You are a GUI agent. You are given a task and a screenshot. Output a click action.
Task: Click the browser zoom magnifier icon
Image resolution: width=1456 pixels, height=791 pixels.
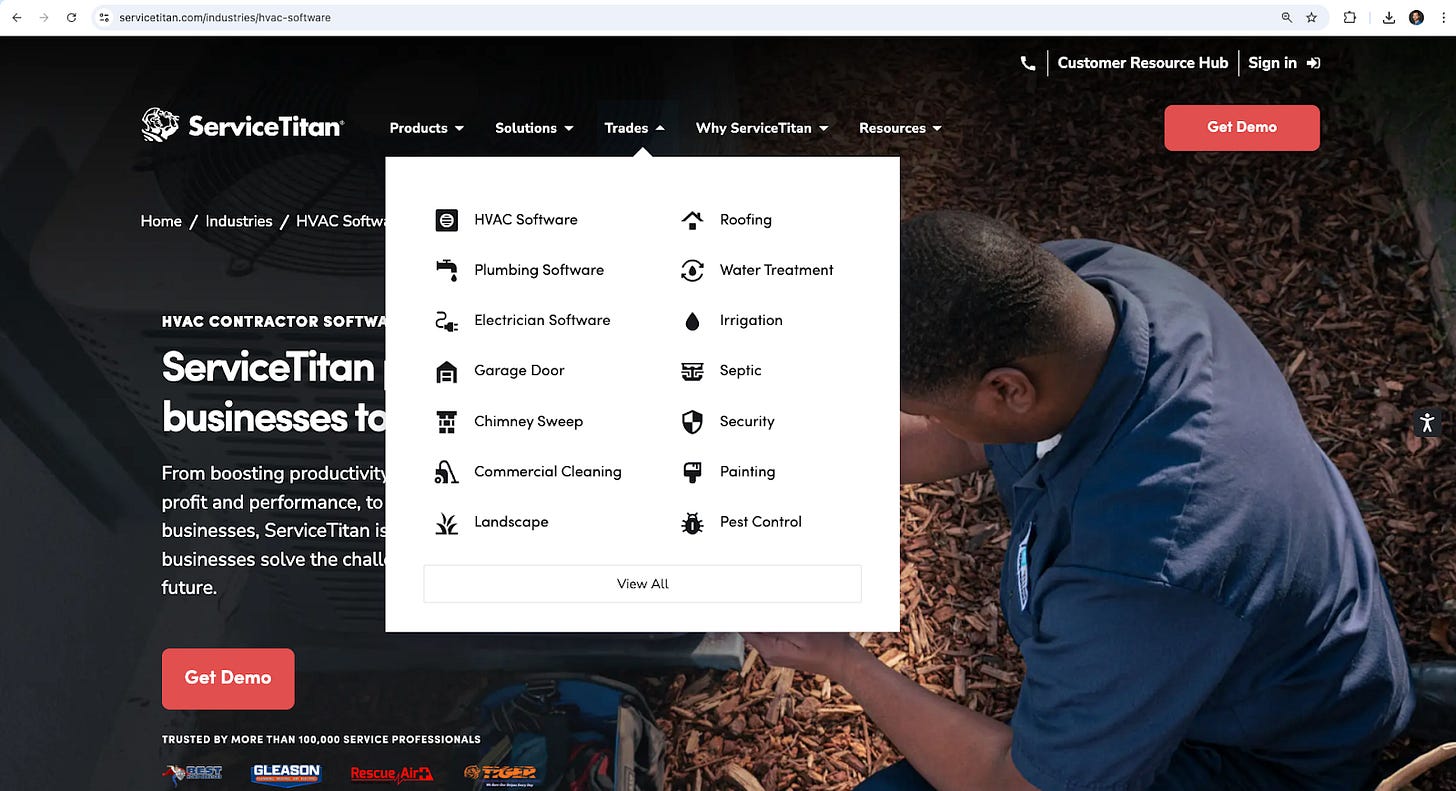[1287, 18]
